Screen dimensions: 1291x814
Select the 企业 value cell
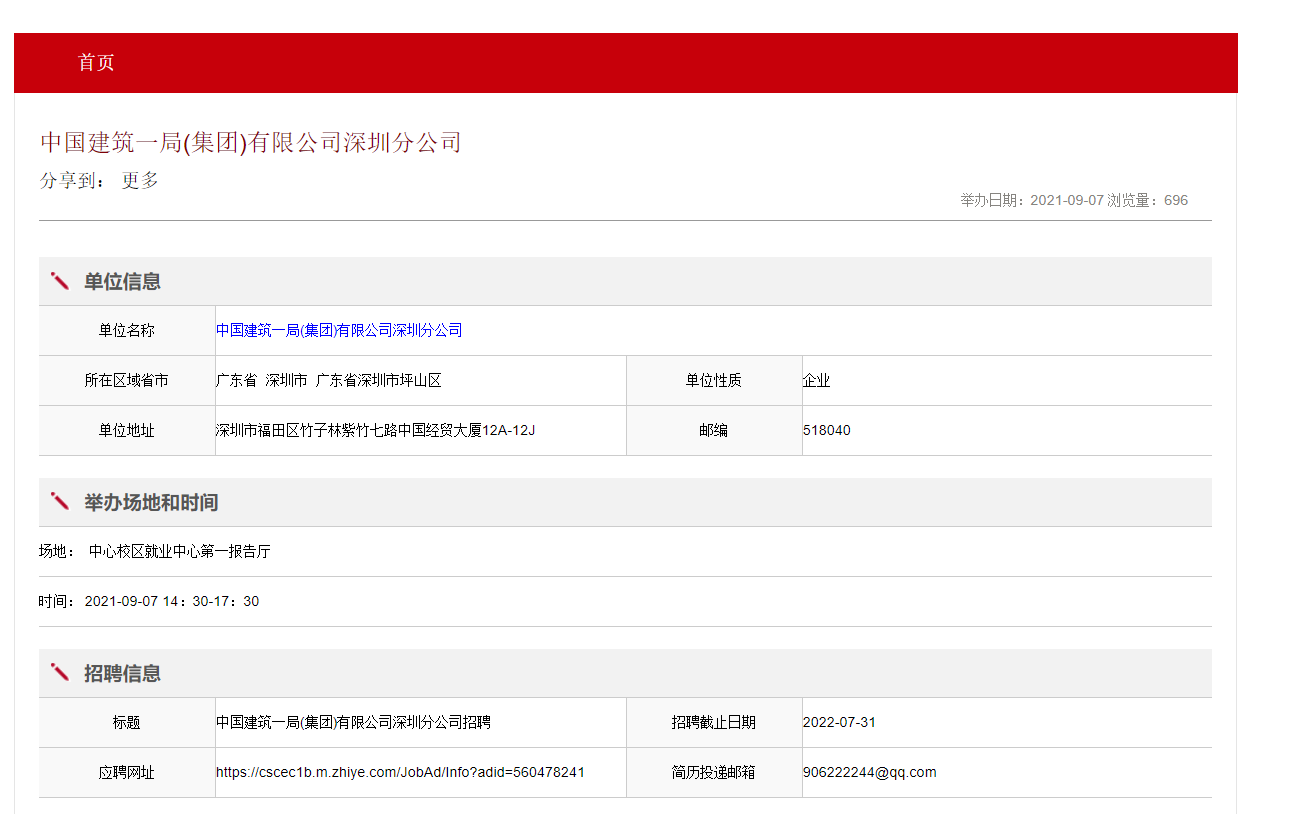pyautogui.click(x=1007, y=380)
